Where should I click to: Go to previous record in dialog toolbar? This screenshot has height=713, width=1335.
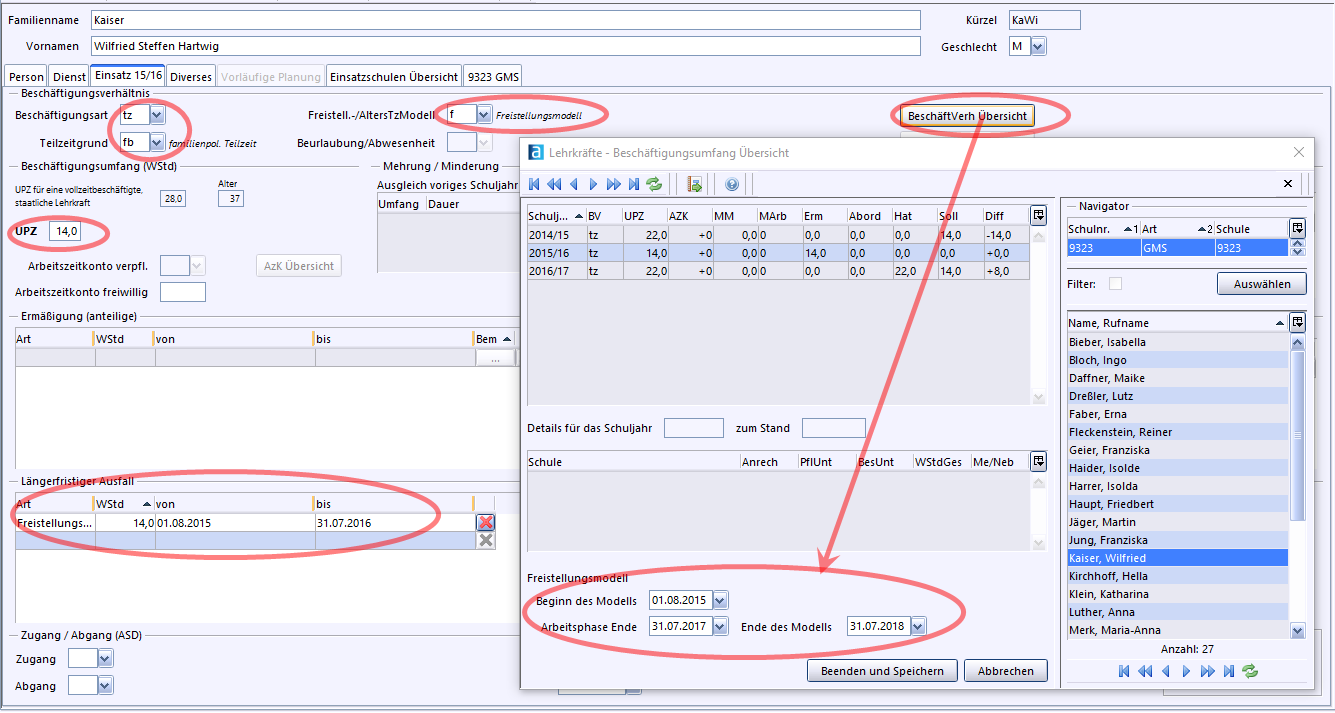[573, 184]
